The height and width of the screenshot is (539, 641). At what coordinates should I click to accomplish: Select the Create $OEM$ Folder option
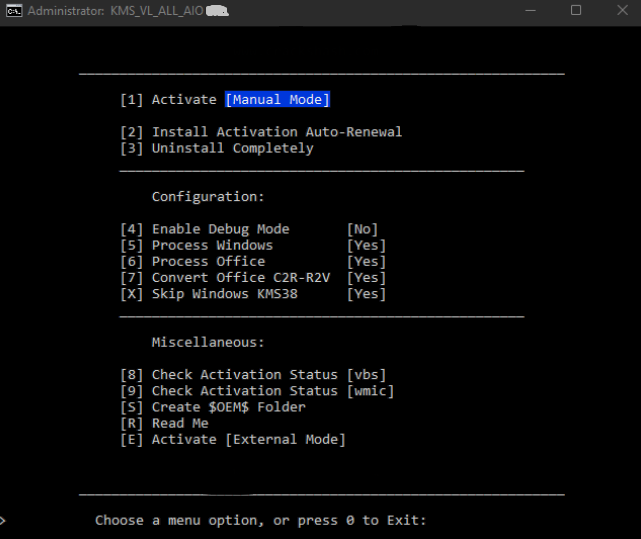point(212,407)
